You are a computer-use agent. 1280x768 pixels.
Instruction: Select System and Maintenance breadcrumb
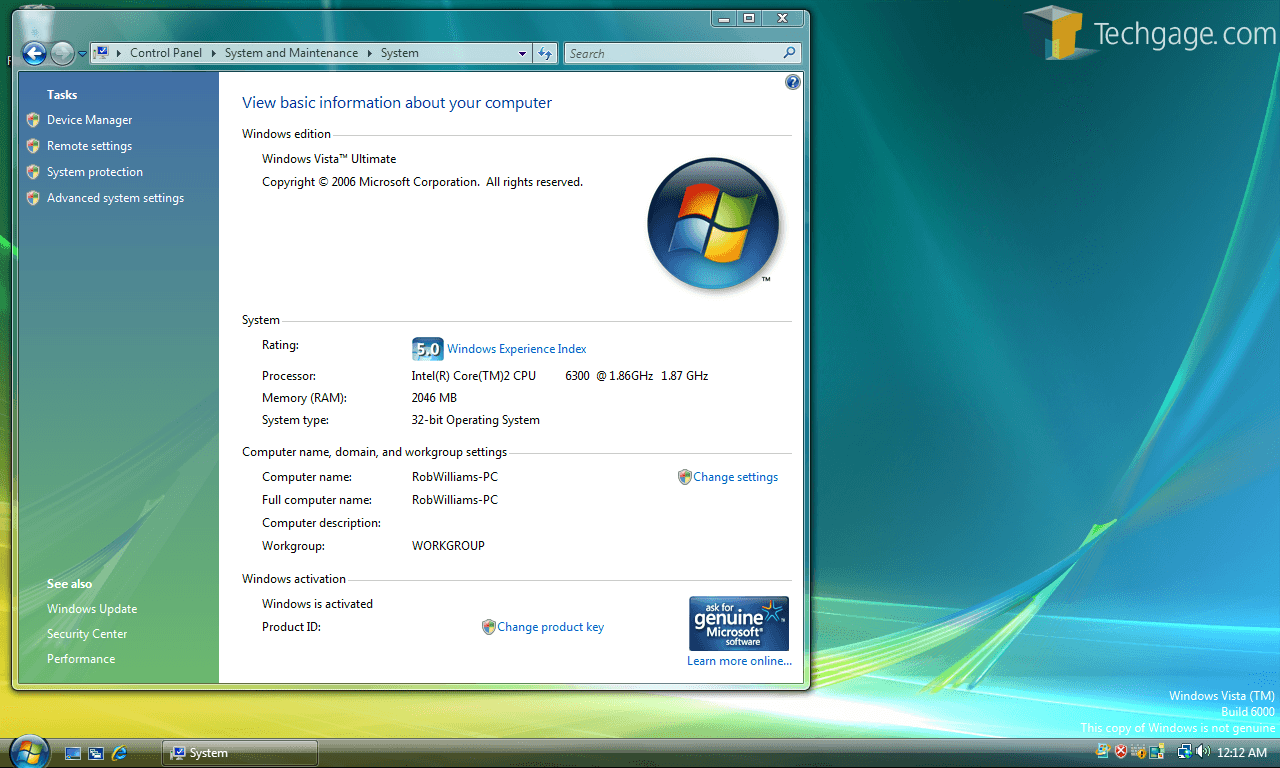coord(291,53)
